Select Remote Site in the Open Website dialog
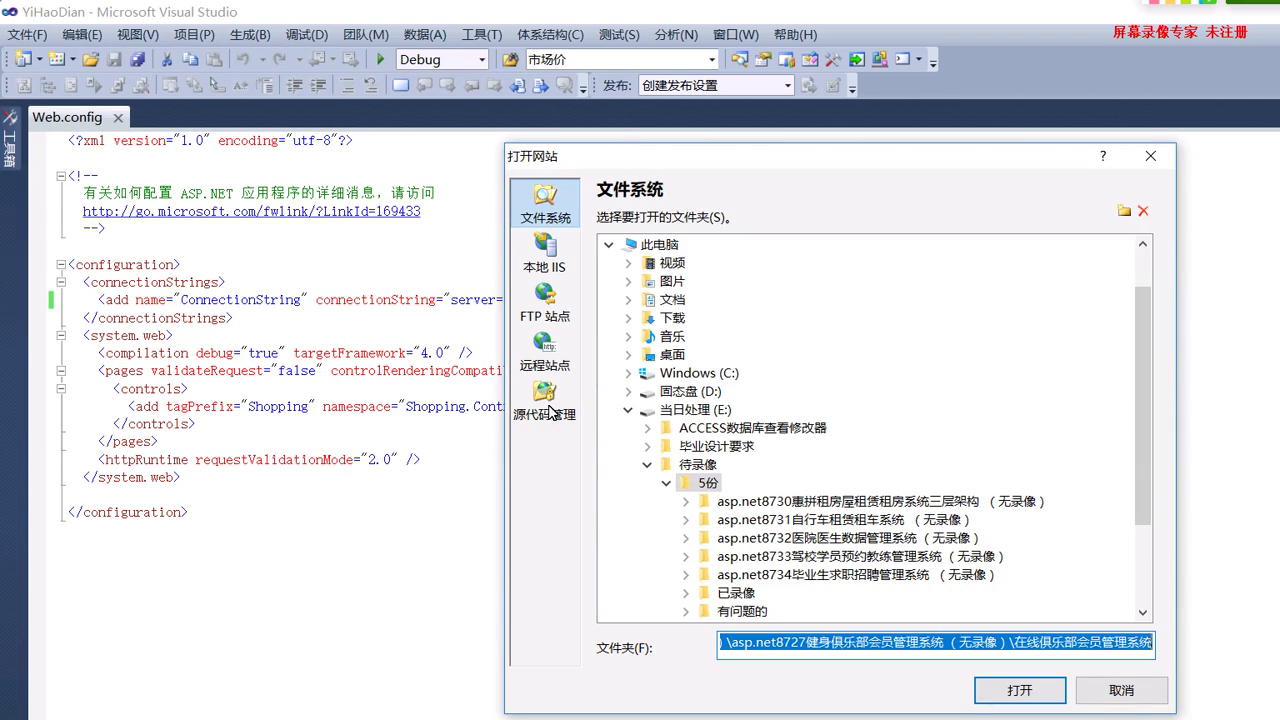The height and width of the screenshot is (720, 1280). click(x=545, y=351)
